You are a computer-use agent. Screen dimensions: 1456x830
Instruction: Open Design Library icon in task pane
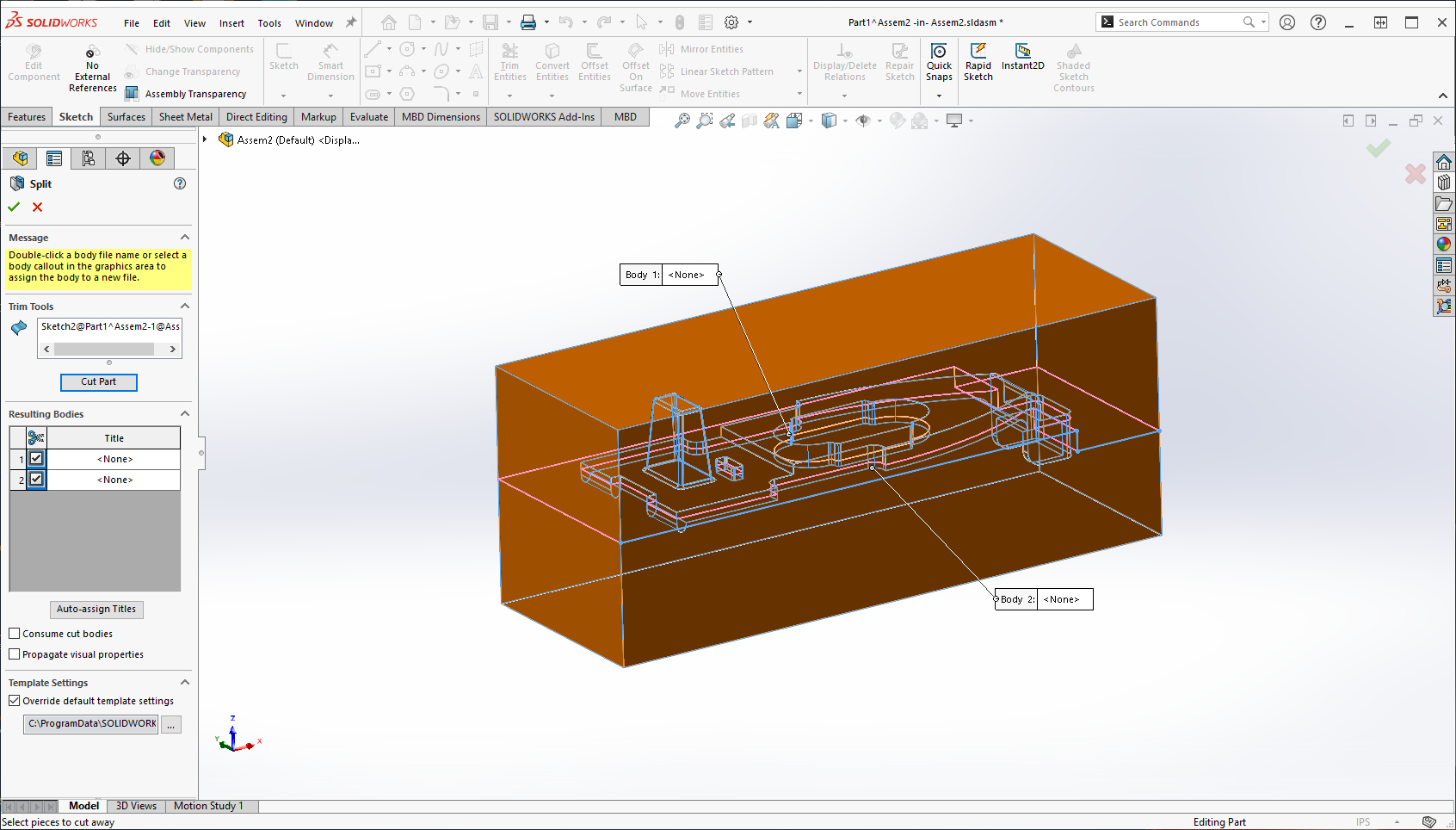tap(1444, 183)
